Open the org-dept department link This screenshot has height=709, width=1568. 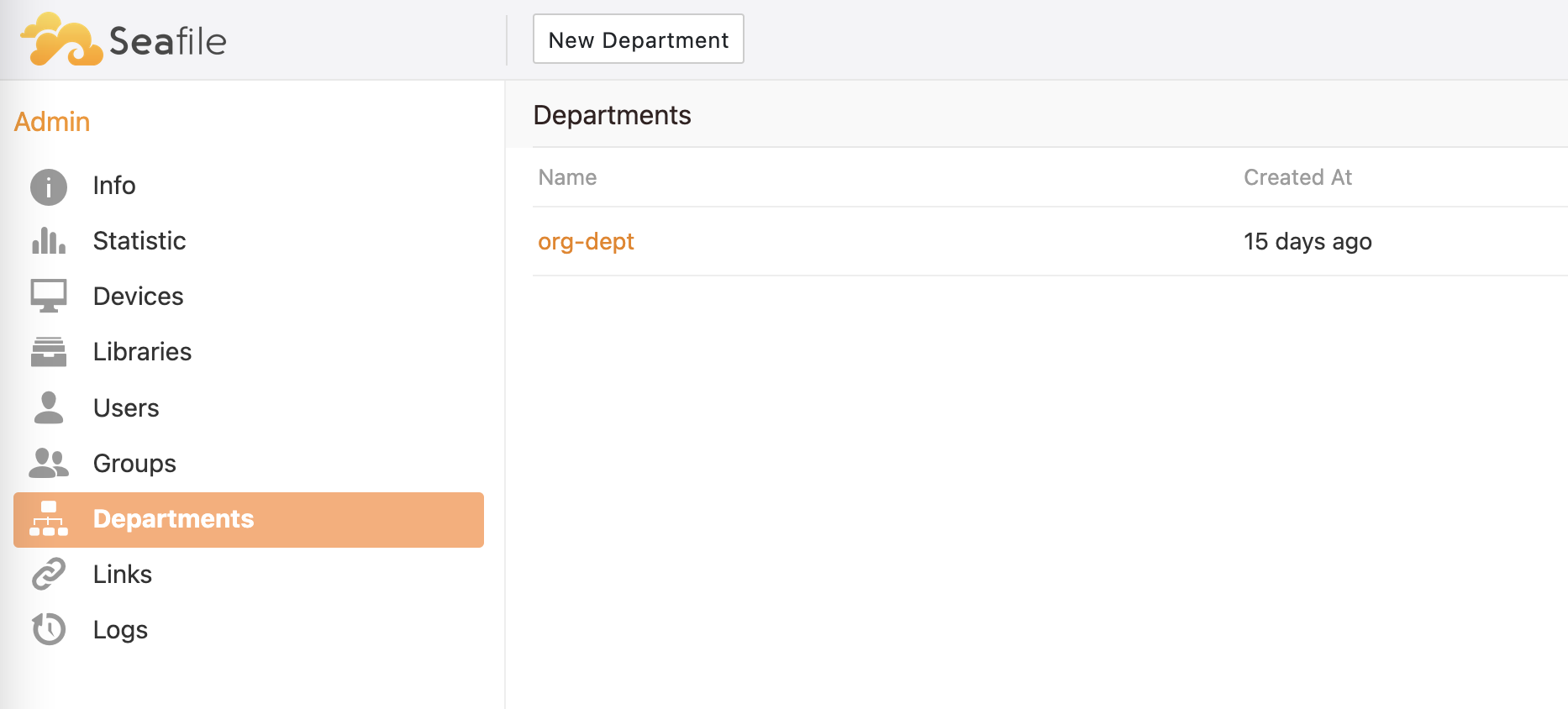coord(586,242)
